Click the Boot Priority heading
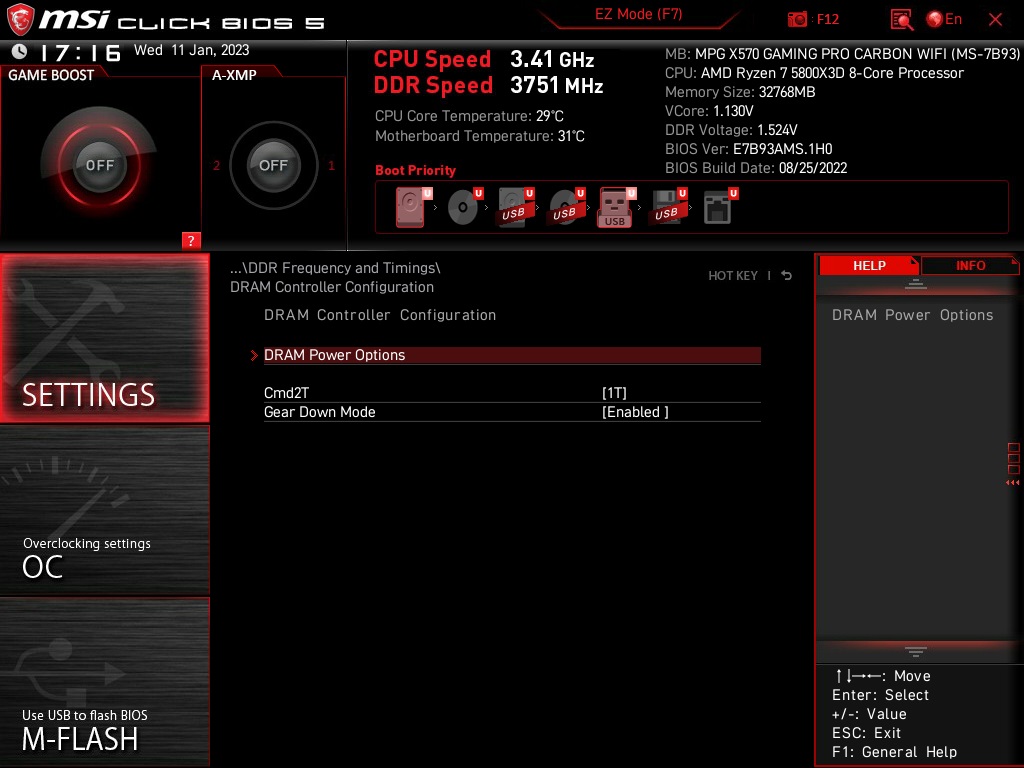Screen dimensions: 1024x768 (415, 170)
